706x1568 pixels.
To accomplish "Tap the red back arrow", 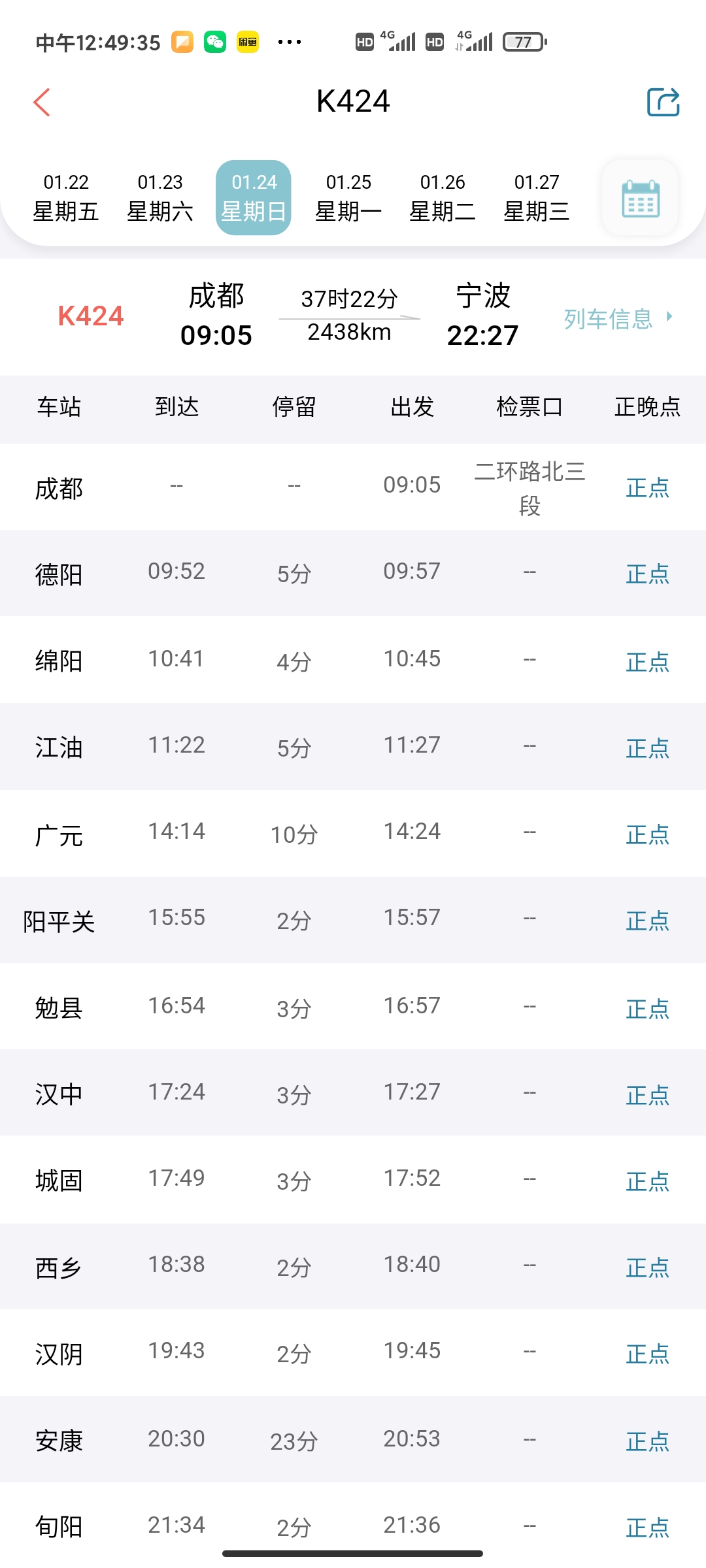I will (x=42, y=103).
